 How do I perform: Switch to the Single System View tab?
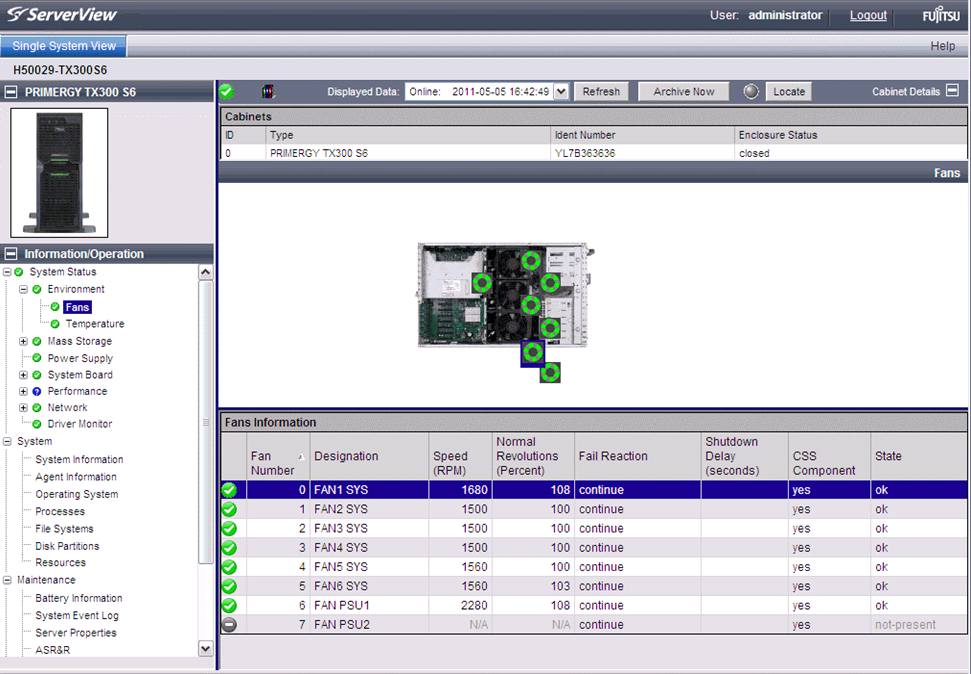[64, 46]
